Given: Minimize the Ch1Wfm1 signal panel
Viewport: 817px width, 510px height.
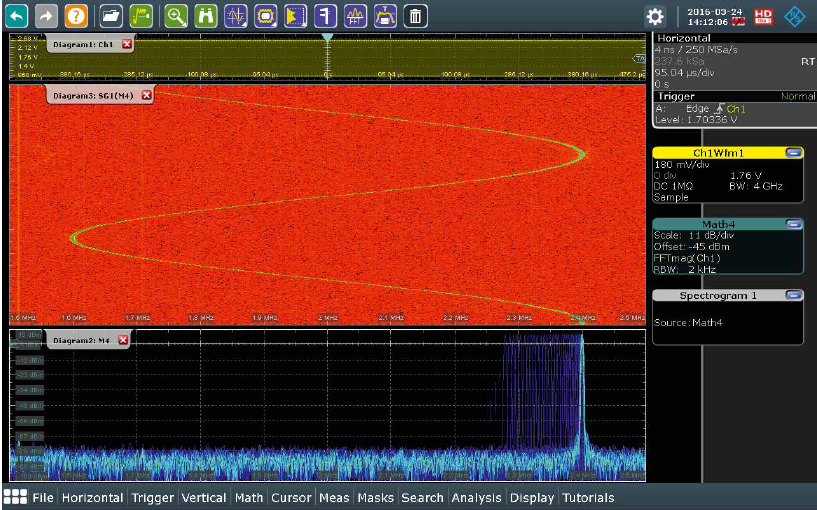Looking at the screenshot, I should (793, 153).
